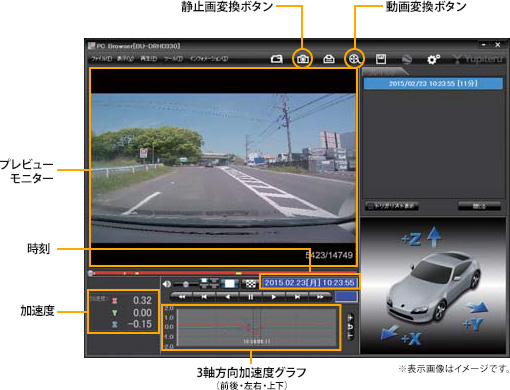510x390 pixels.
Task: Select the 2015/02/23 10:23:55 recording entry
Action: click(x=433, y=83)
